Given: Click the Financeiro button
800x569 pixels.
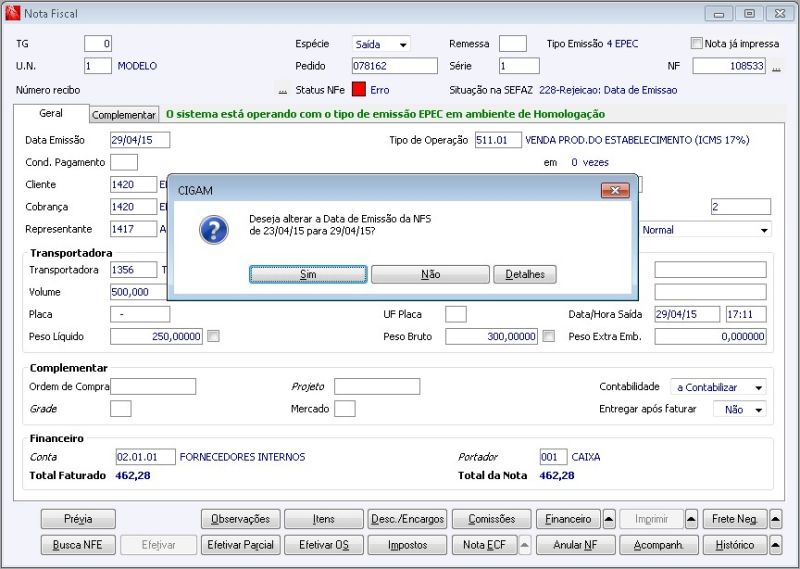Looking at the screenshot, I should pos(568,519).
